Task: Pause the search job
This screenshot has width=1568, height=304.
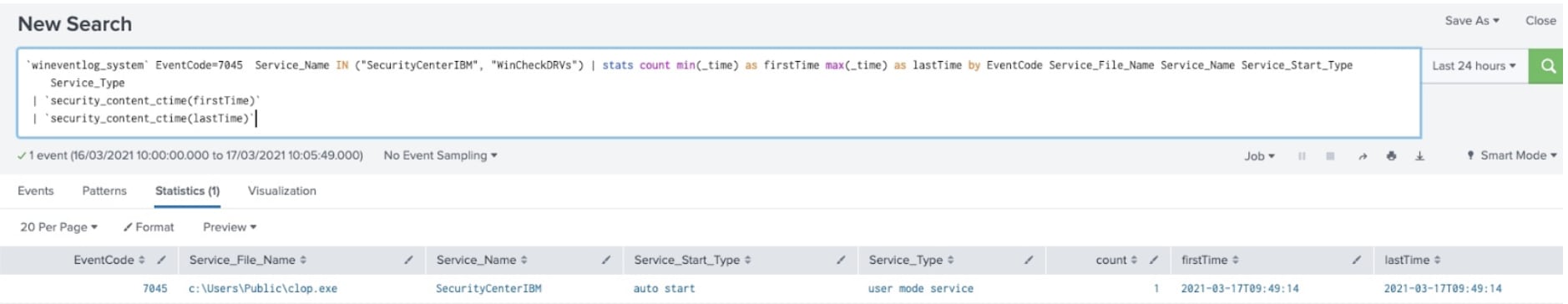Action: [x=1302, y=156]
